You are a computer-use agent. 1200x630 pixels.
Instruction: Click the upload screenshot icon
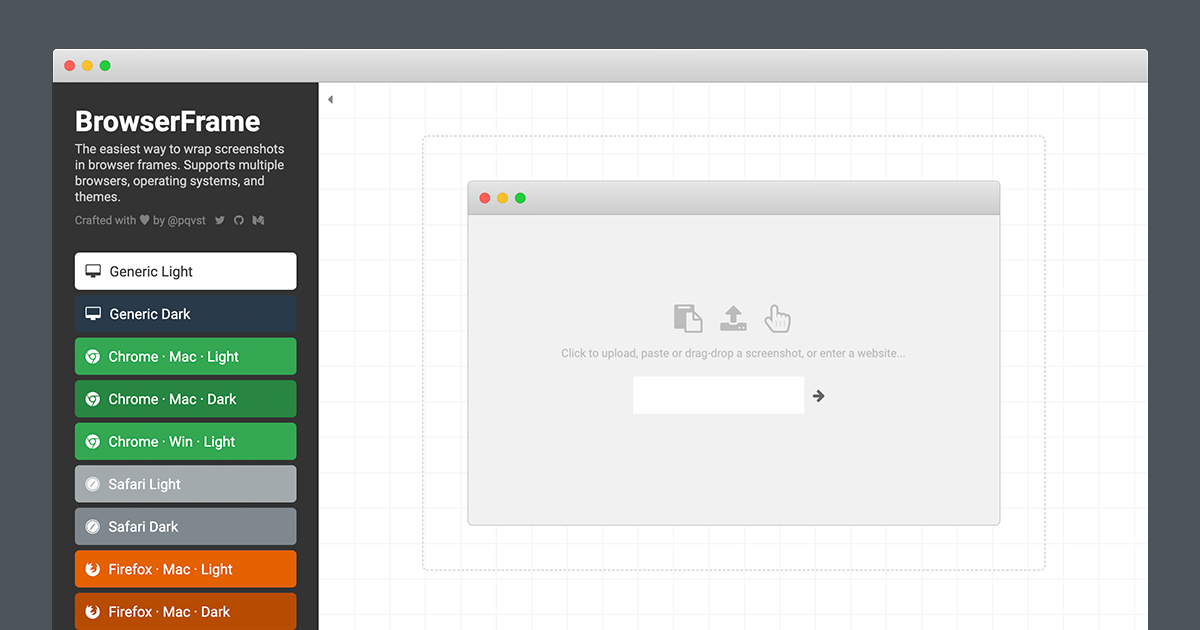pyautogui.click(x=733, y=317)
